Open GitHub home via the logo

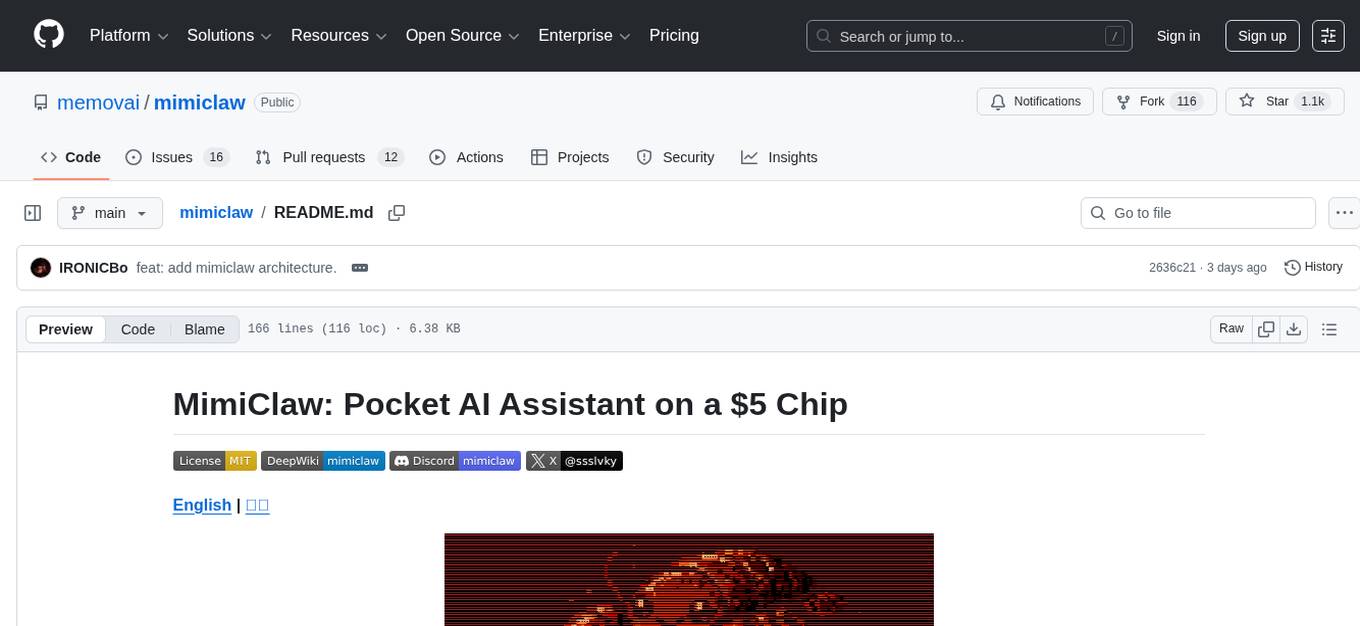48,35
